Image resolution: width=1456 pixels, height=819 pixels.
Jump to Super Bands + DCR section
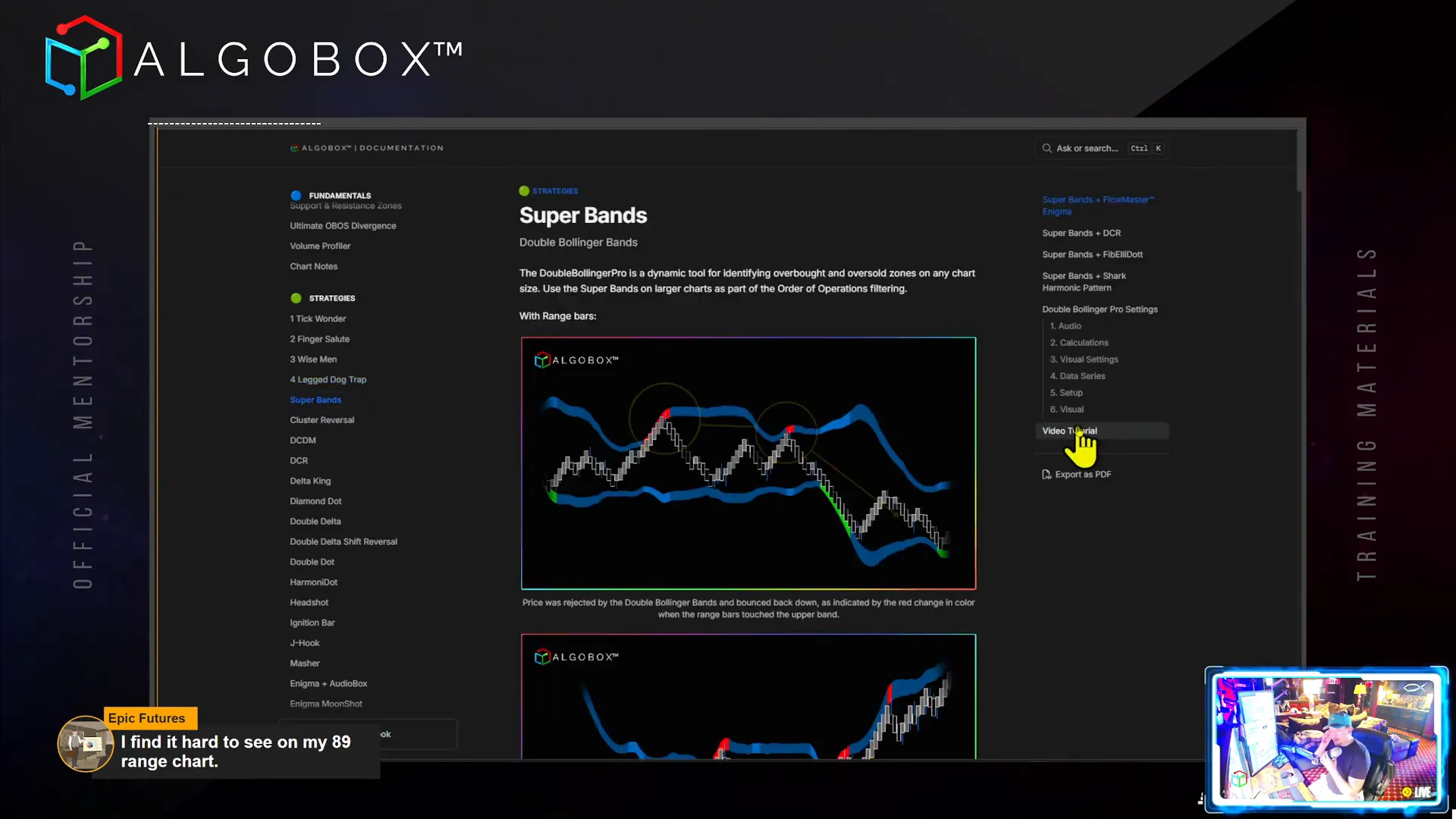(1081, 234)
